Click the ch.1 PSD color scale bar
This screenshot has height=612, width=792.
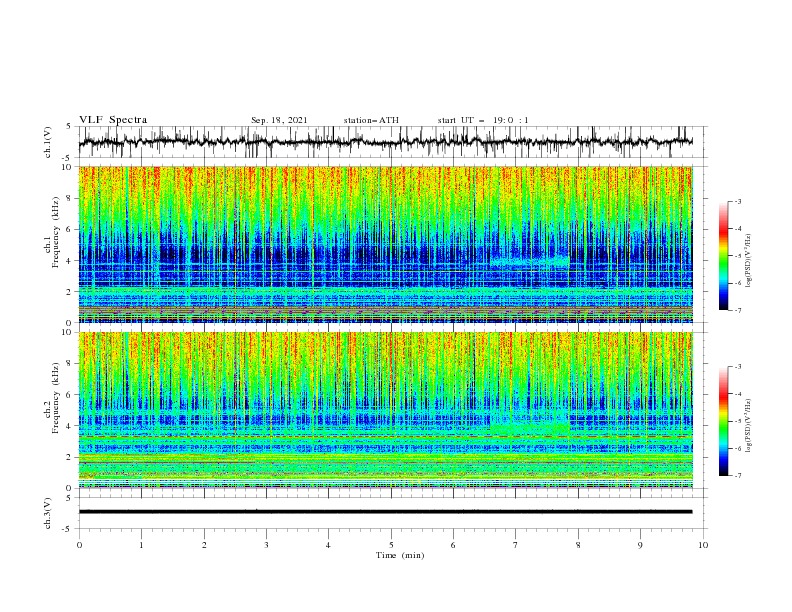[x=723, y=256]
